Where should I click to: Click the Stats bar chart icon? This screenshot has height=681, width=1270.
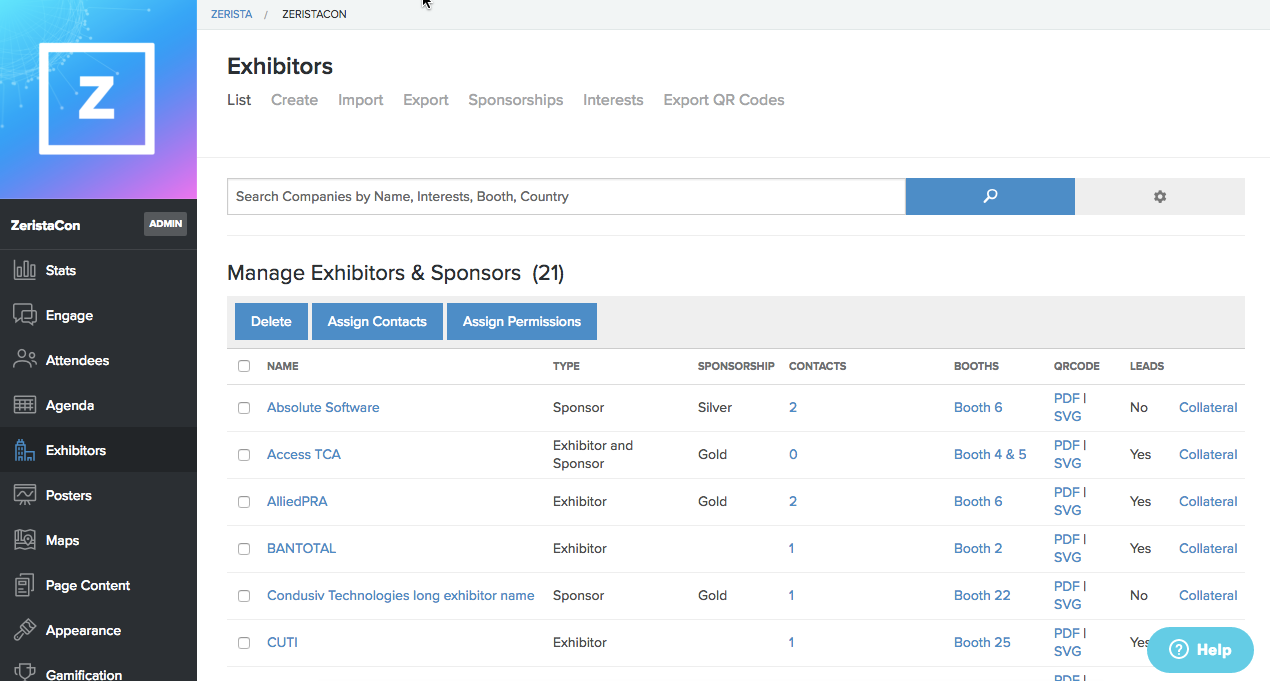point(24,270)
